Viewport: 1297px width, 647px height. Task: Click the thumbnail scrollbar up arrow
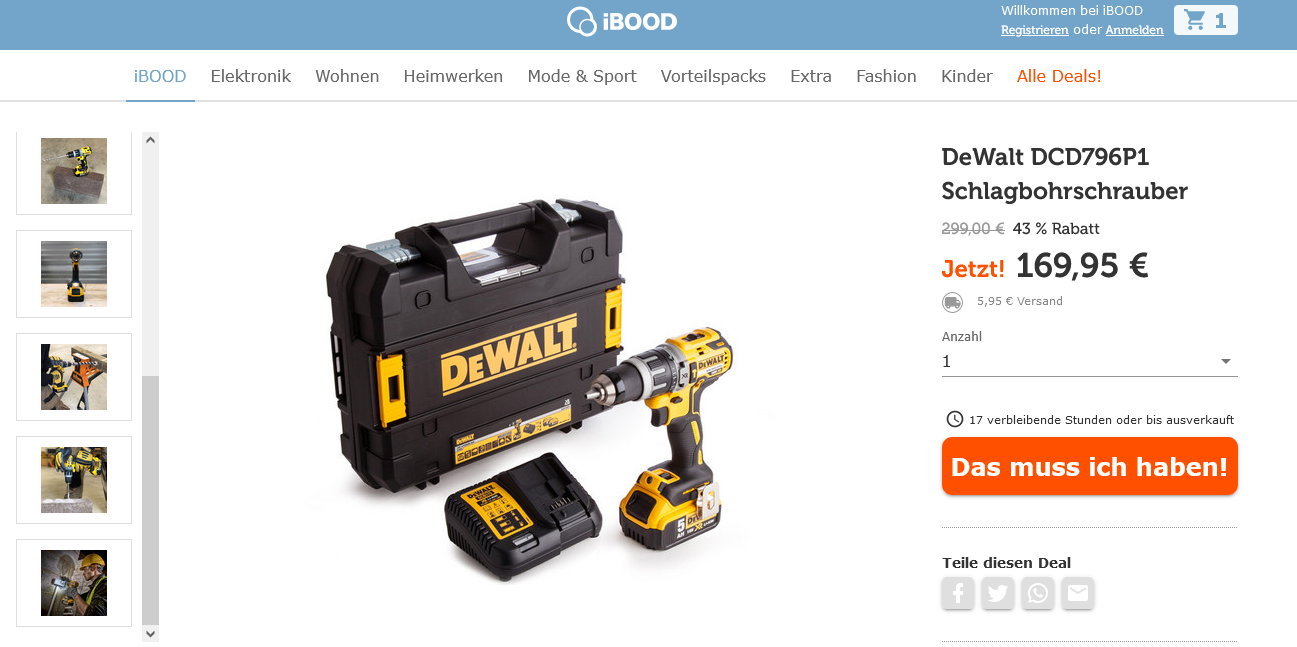click(150, 140)
